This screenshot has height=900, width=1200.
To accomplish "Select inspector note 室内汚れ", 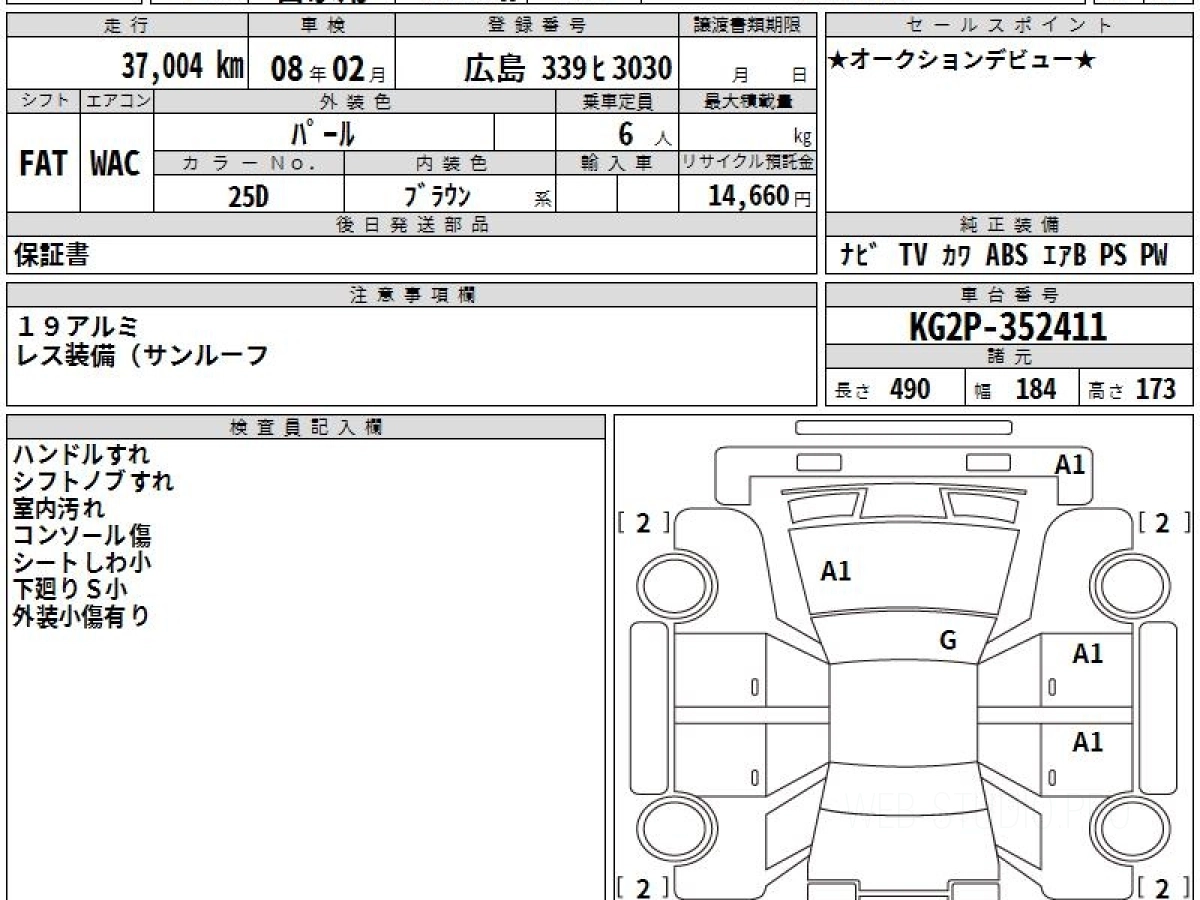I will coord(58,508).
